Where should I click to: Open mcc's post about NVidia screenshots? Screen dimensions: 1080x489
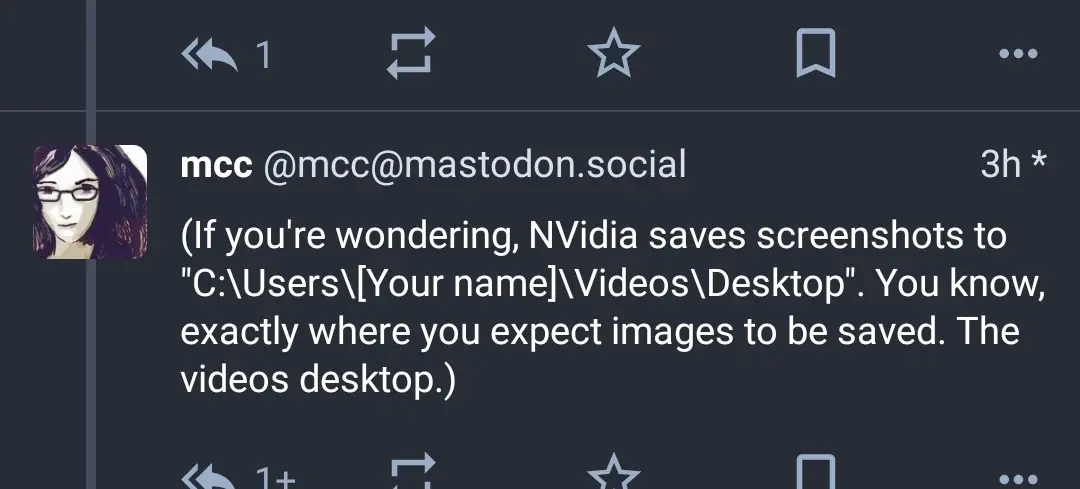pyautogui.click(x=613, y=308)
